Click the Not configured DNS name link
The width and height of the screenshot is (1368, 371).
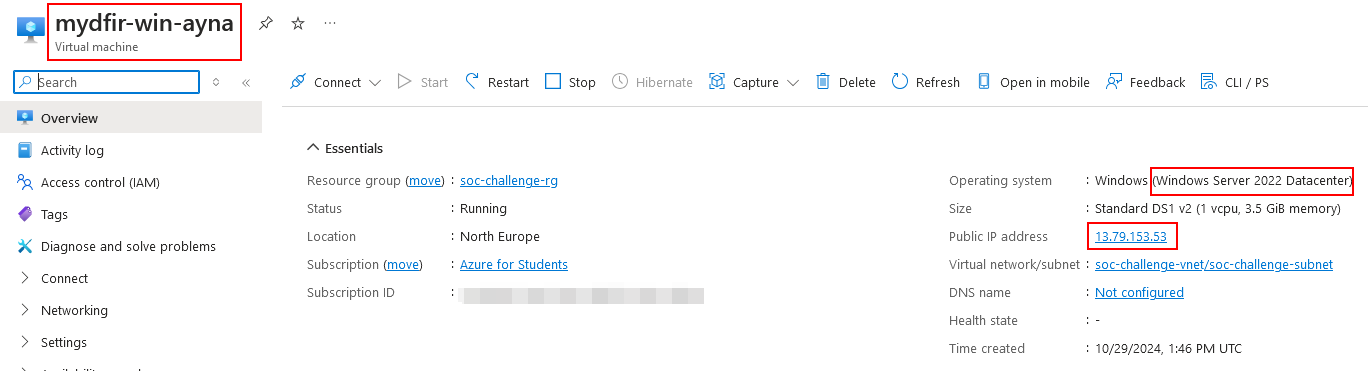[x=1139, y=293]
